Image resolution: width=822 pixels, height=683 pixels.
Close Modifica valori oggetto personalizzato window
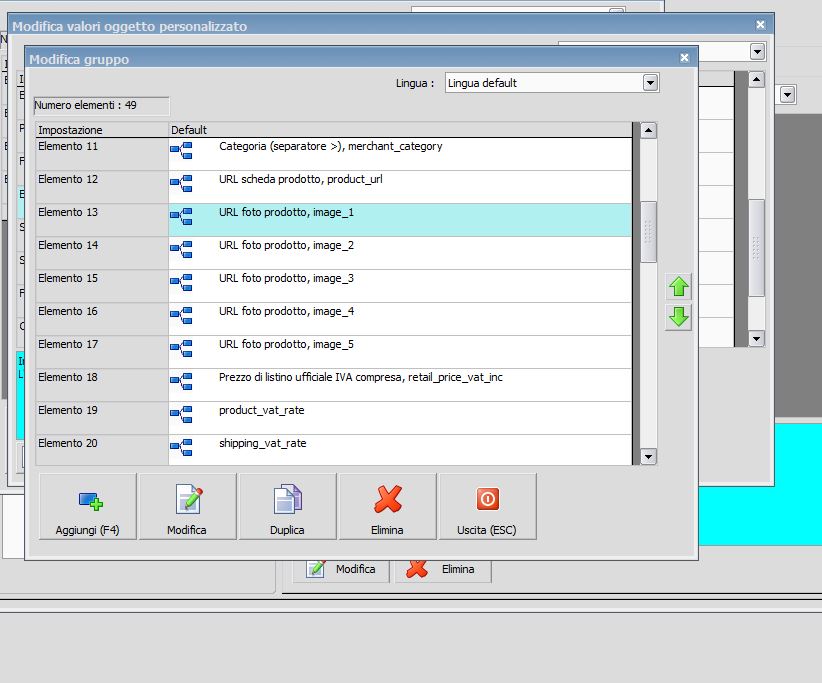pos(760,25)
